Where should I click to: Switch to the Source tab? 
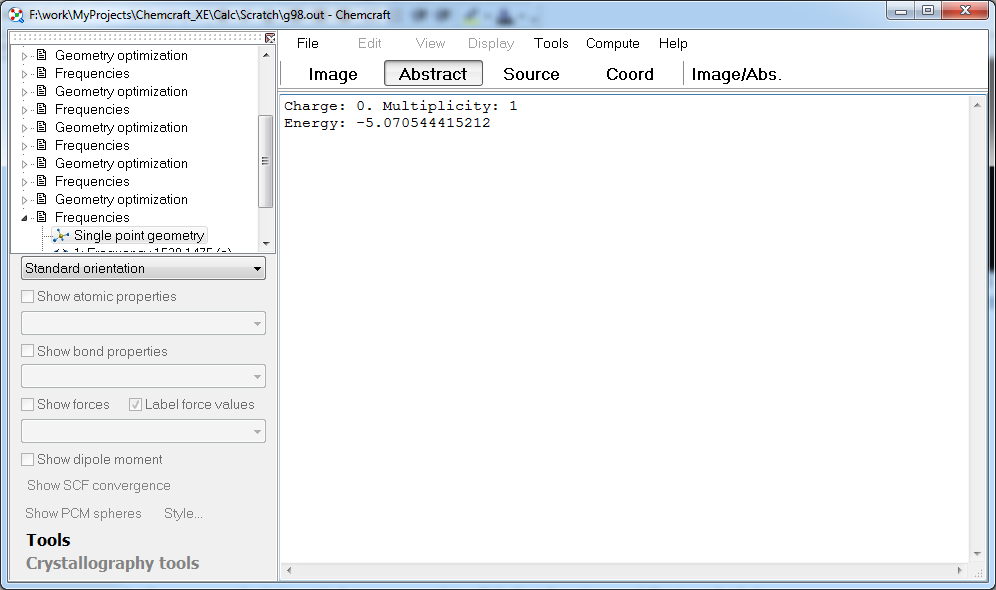[531, 74]
